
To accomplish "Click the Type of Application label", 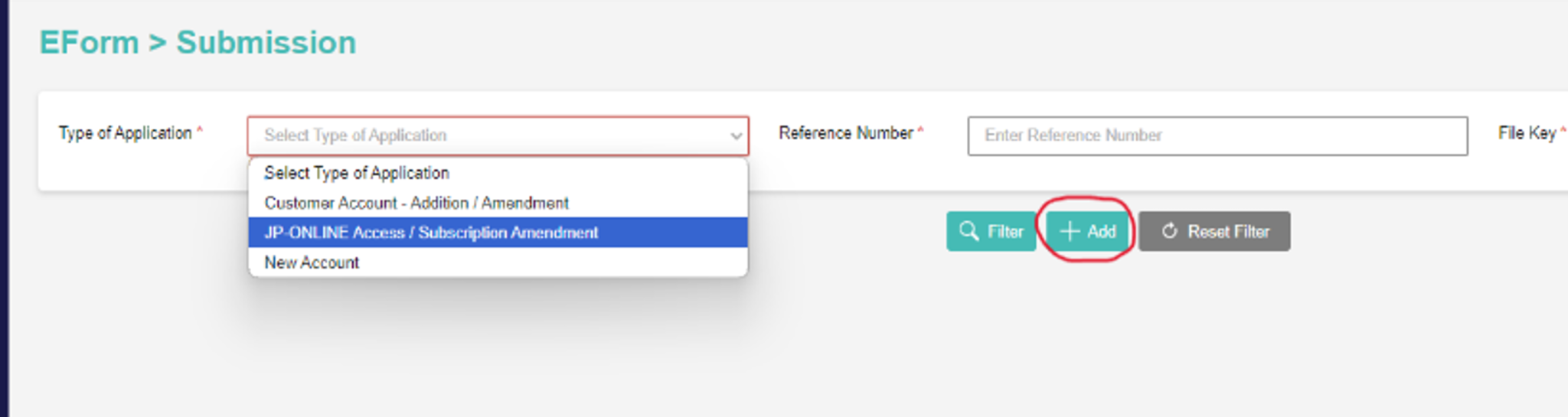I will pos(126,133).
